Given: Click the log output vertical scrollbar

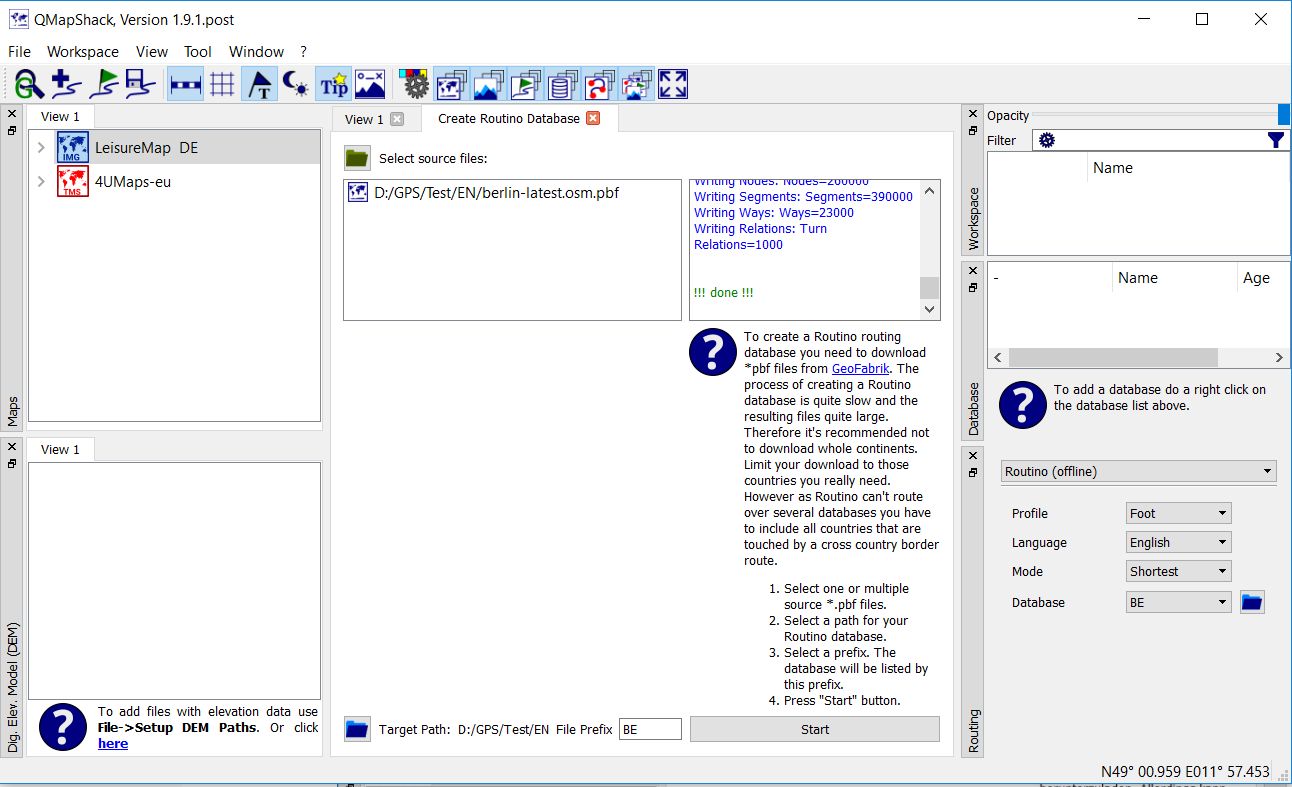Looking at the screenshot, I should (x=930, y=287).
